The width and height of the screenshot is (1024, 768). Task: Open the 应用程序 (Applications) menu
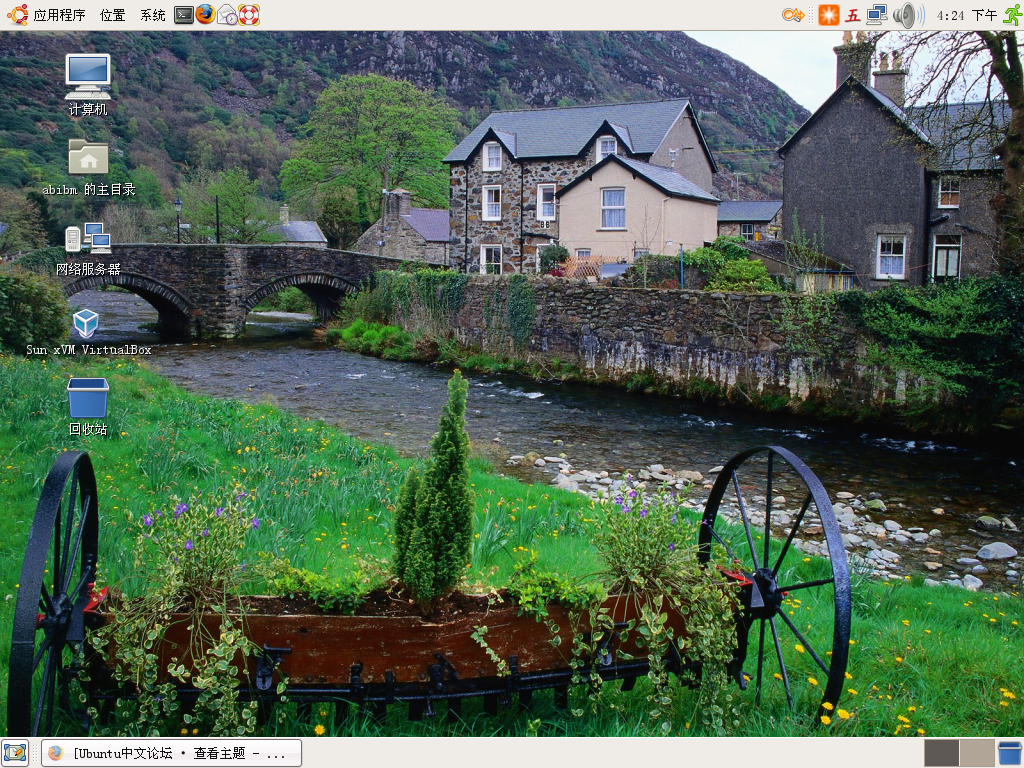tap(59, 14)
